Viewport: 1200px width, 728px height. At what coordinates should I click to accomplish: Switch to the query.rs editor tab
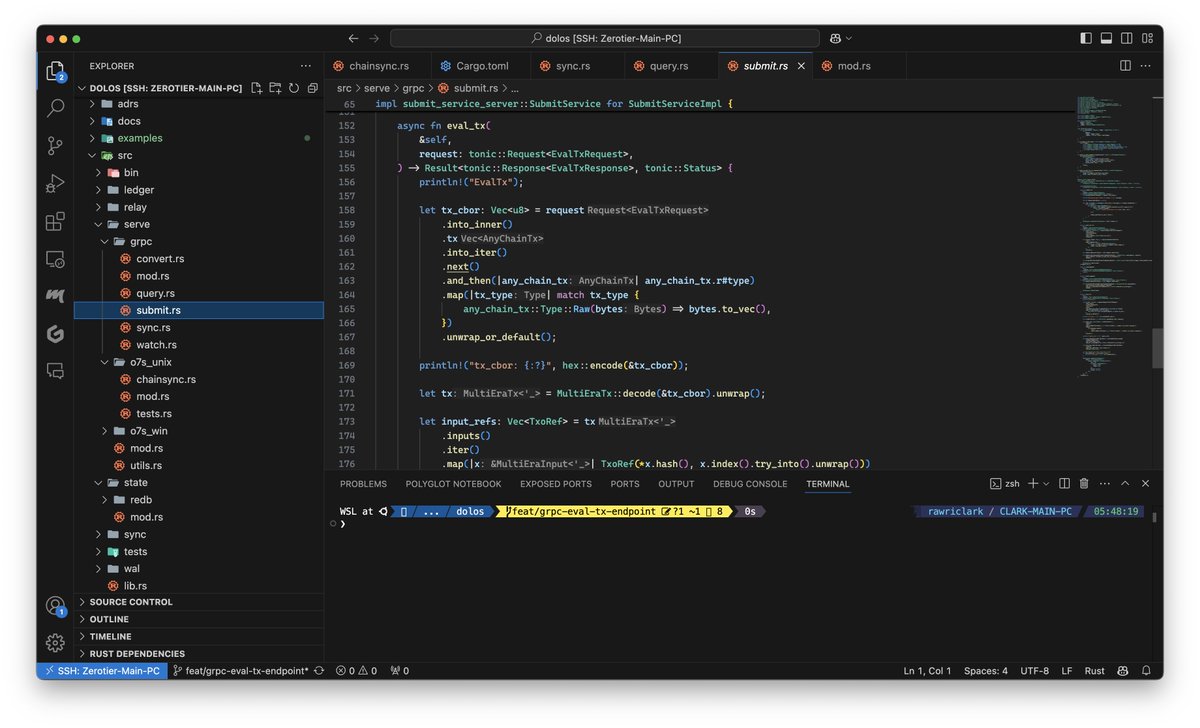coord(669,66)
